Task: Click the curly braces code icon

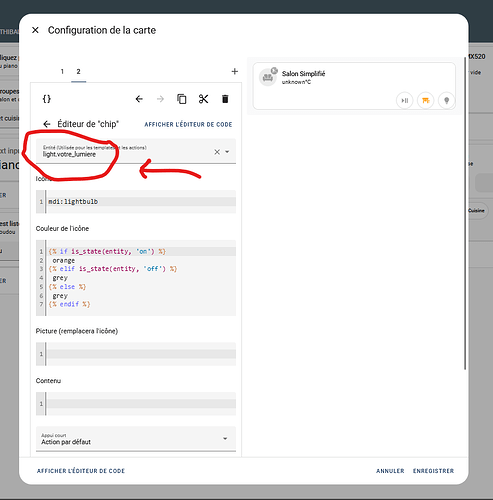Action: [47, 99]
